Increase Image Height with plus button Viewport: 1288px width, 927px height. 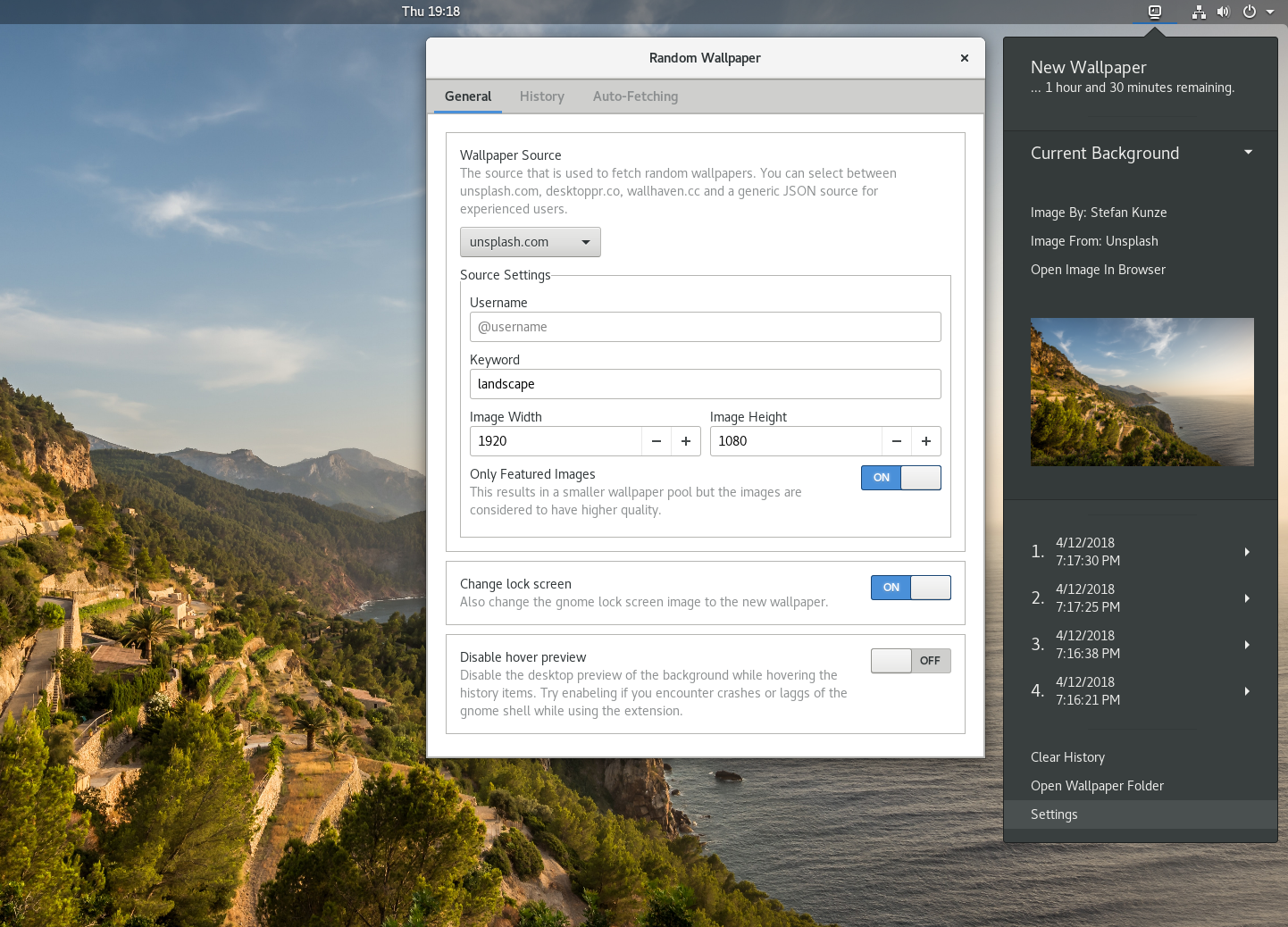pos(926,441)
